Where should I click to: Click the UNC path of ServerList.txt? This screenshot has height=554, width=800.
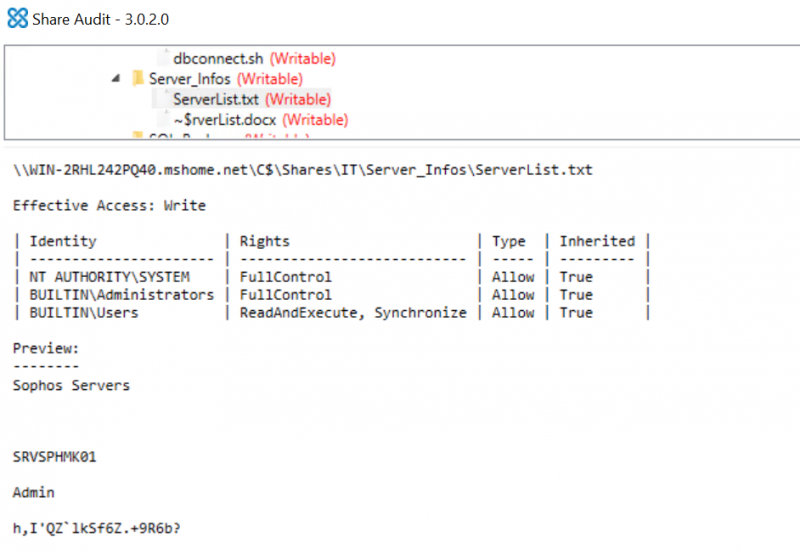pyautogui.click(x=303, y=170)
